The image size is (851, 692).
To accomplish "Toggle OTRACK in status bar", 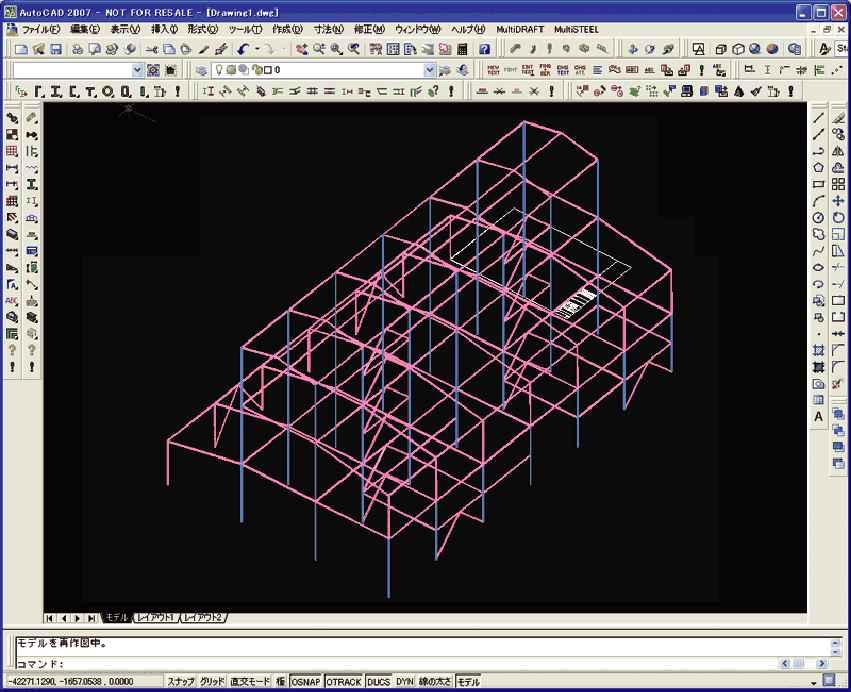I will tap(344, 681).
